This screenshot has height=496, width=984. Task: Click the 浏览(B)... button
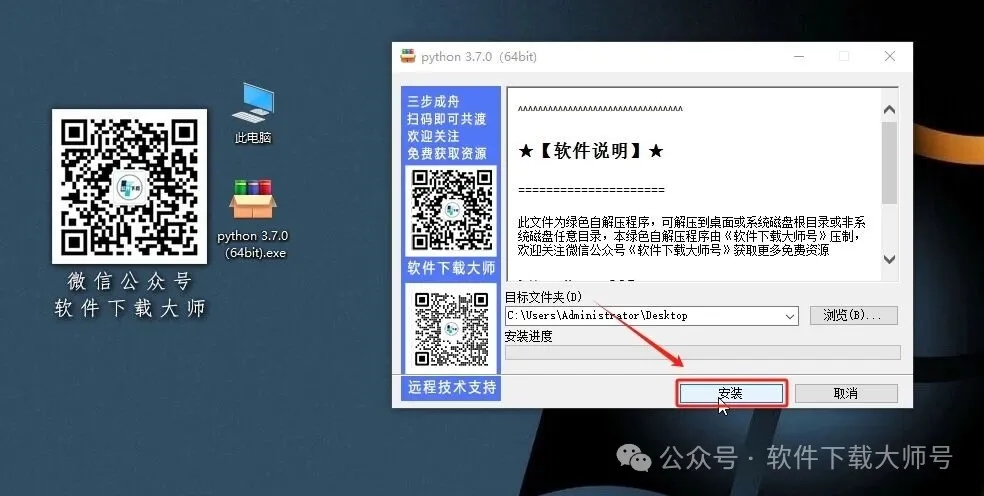853,315
